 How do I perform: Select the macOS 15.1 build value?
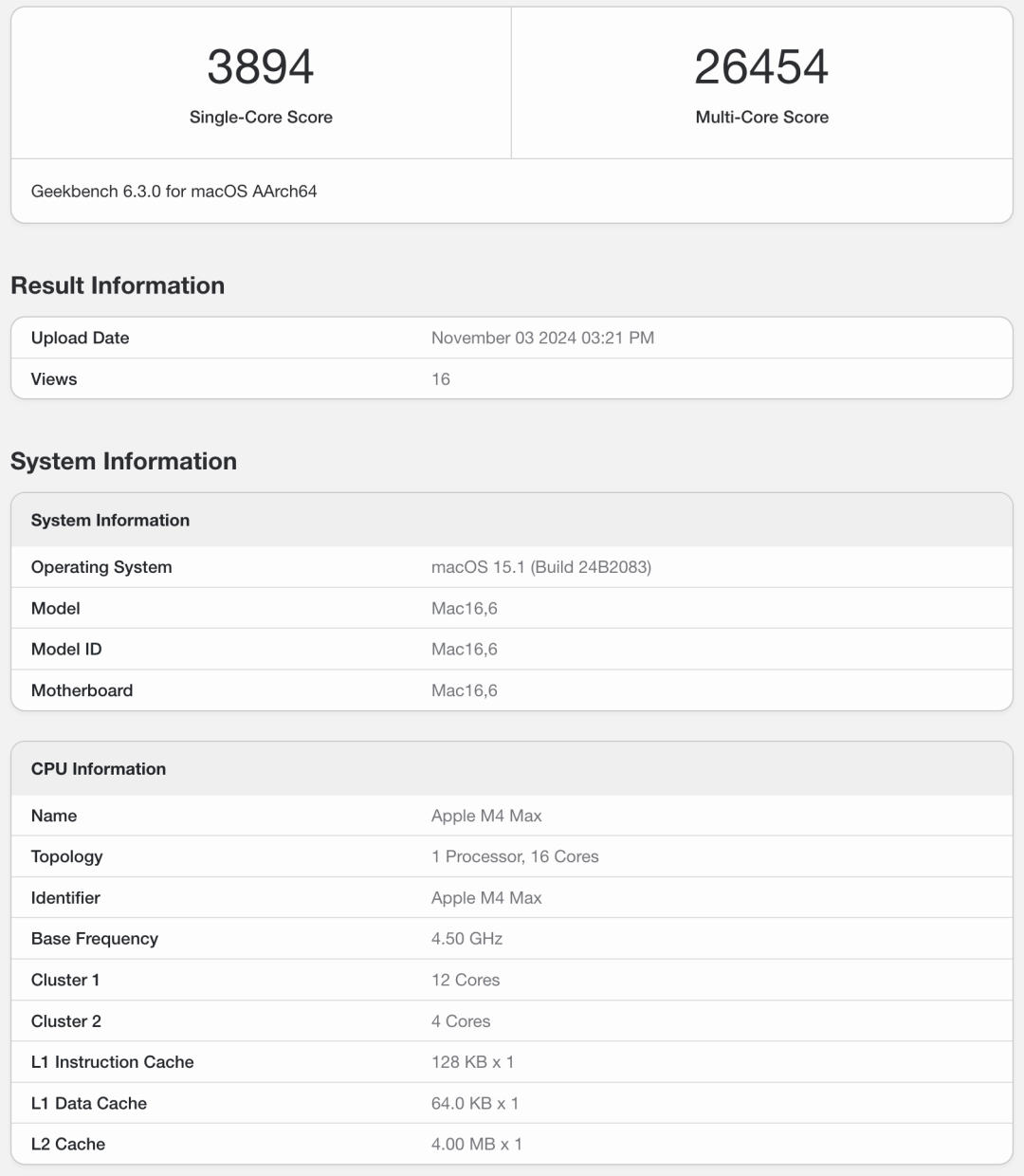click(540, 567)
